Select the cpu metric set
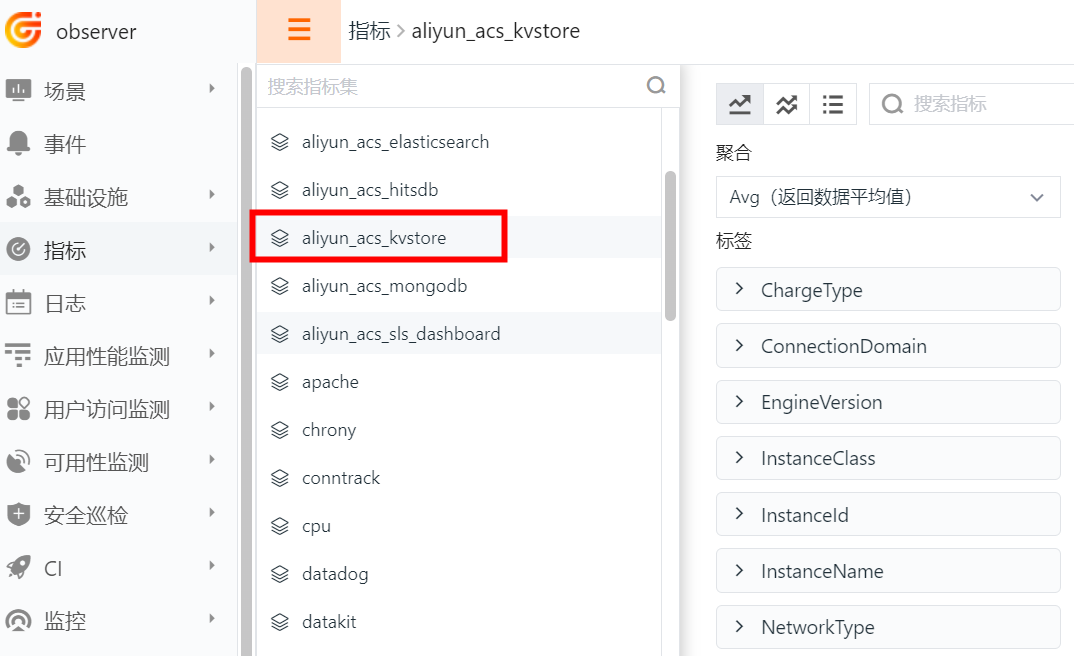1074x656 pixels. tap(459, 525)
